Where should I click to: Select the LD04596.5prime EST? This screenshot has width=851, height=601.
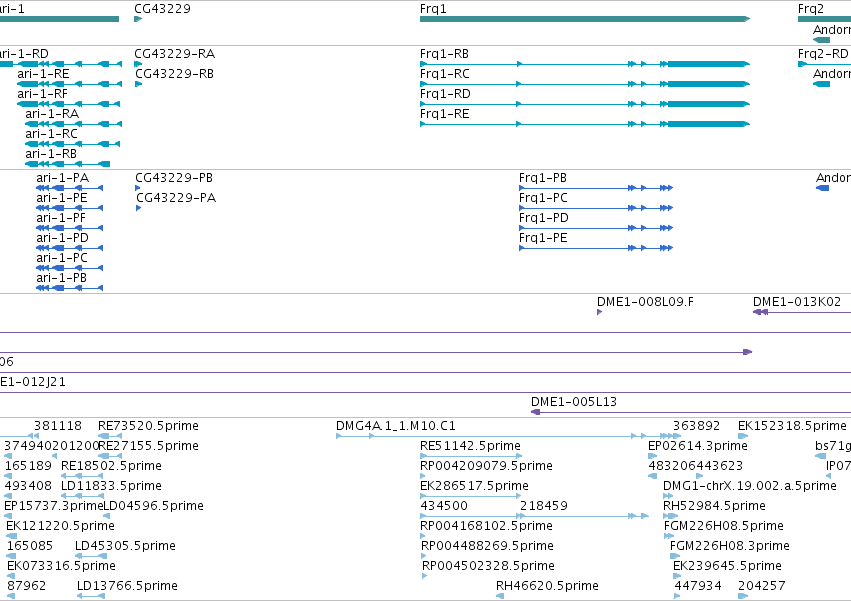(107, 516)
